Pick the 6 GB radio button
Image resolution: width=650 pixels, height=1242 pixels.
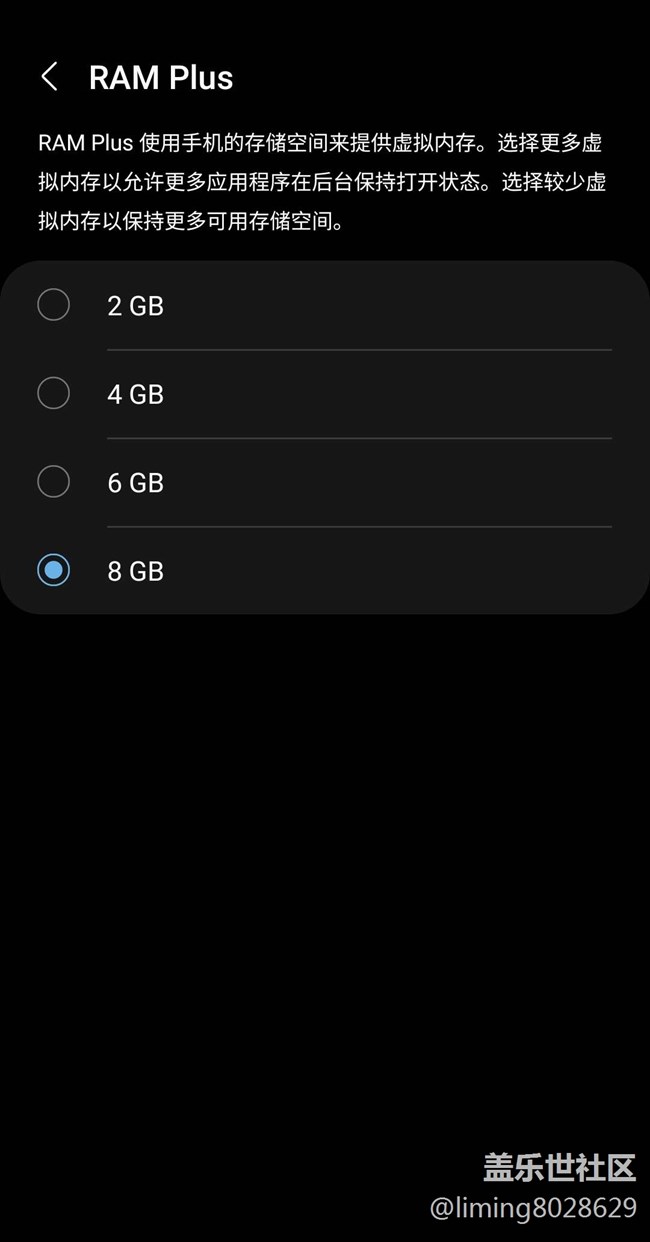[x=53, y=482]
